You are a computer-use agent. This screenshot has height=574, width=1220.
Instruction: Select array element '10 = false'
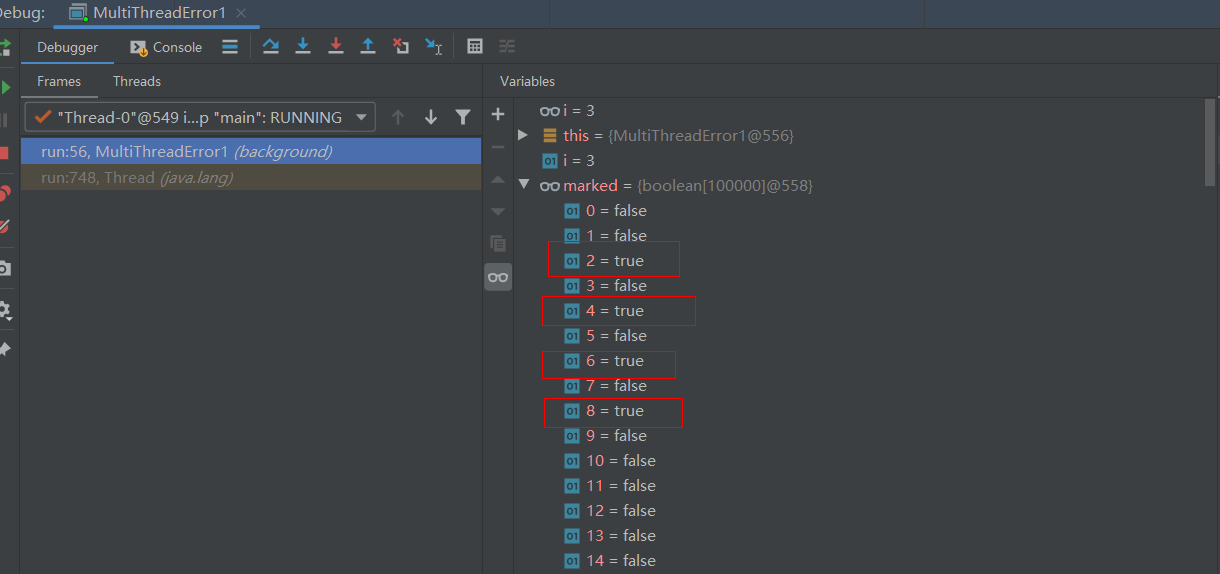coord(610,460)
